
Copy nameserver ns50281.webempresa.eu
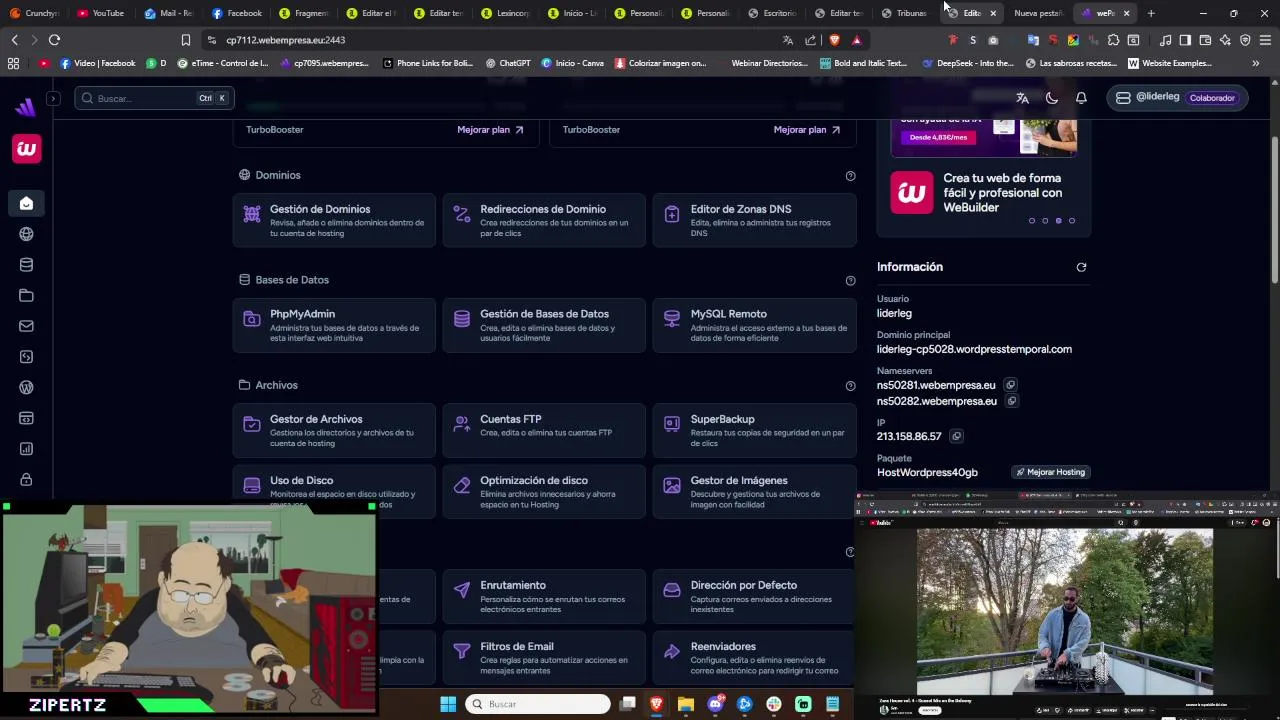point(1011,385)
